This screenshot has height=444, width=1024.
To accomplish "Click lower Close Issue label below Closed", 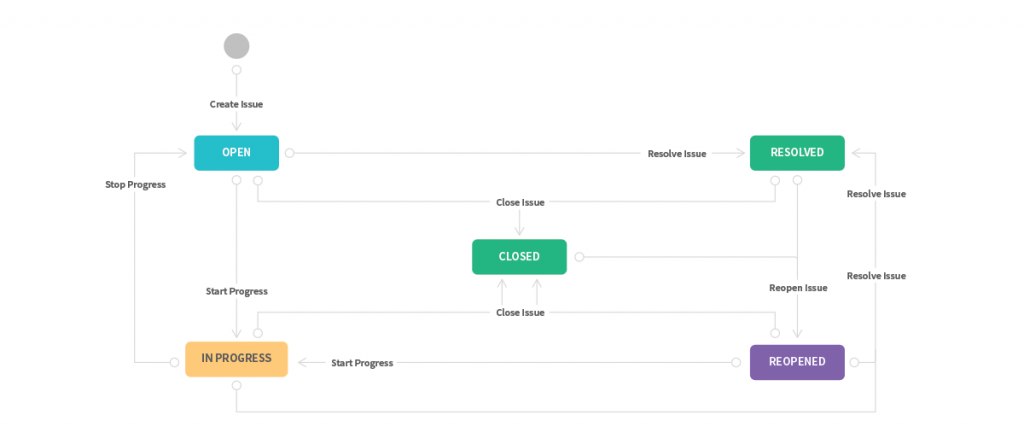I will (x=520, y=313).
